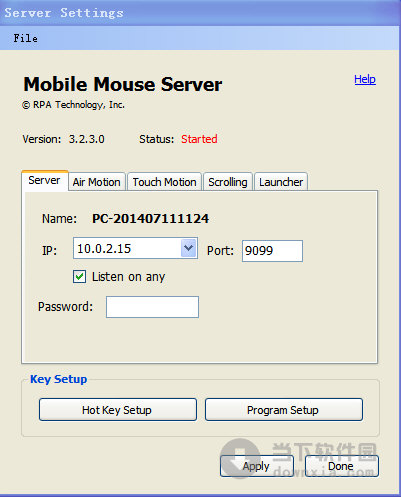
Task: Switch to the Air Motion tab
Action: tap(96, 182)
